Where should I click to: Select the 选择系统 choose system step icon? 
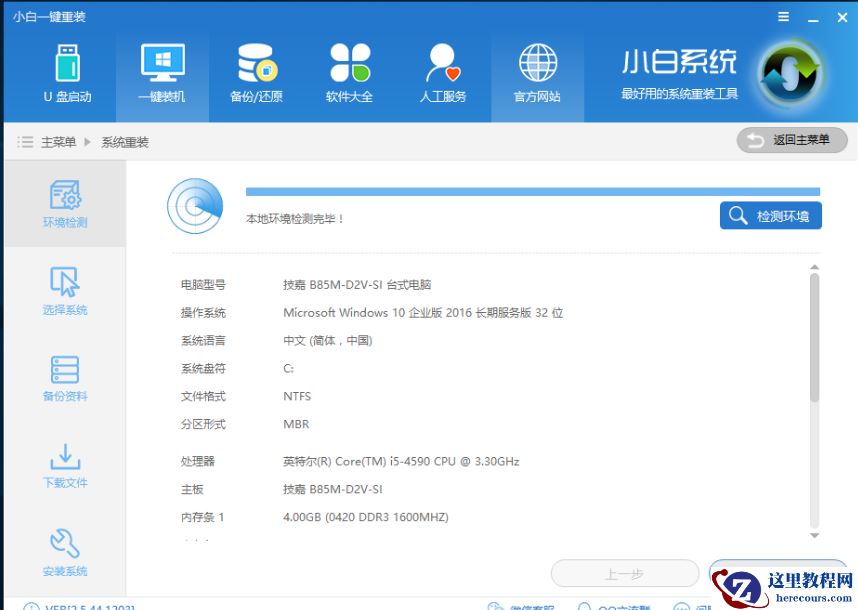tap(63, 288)
